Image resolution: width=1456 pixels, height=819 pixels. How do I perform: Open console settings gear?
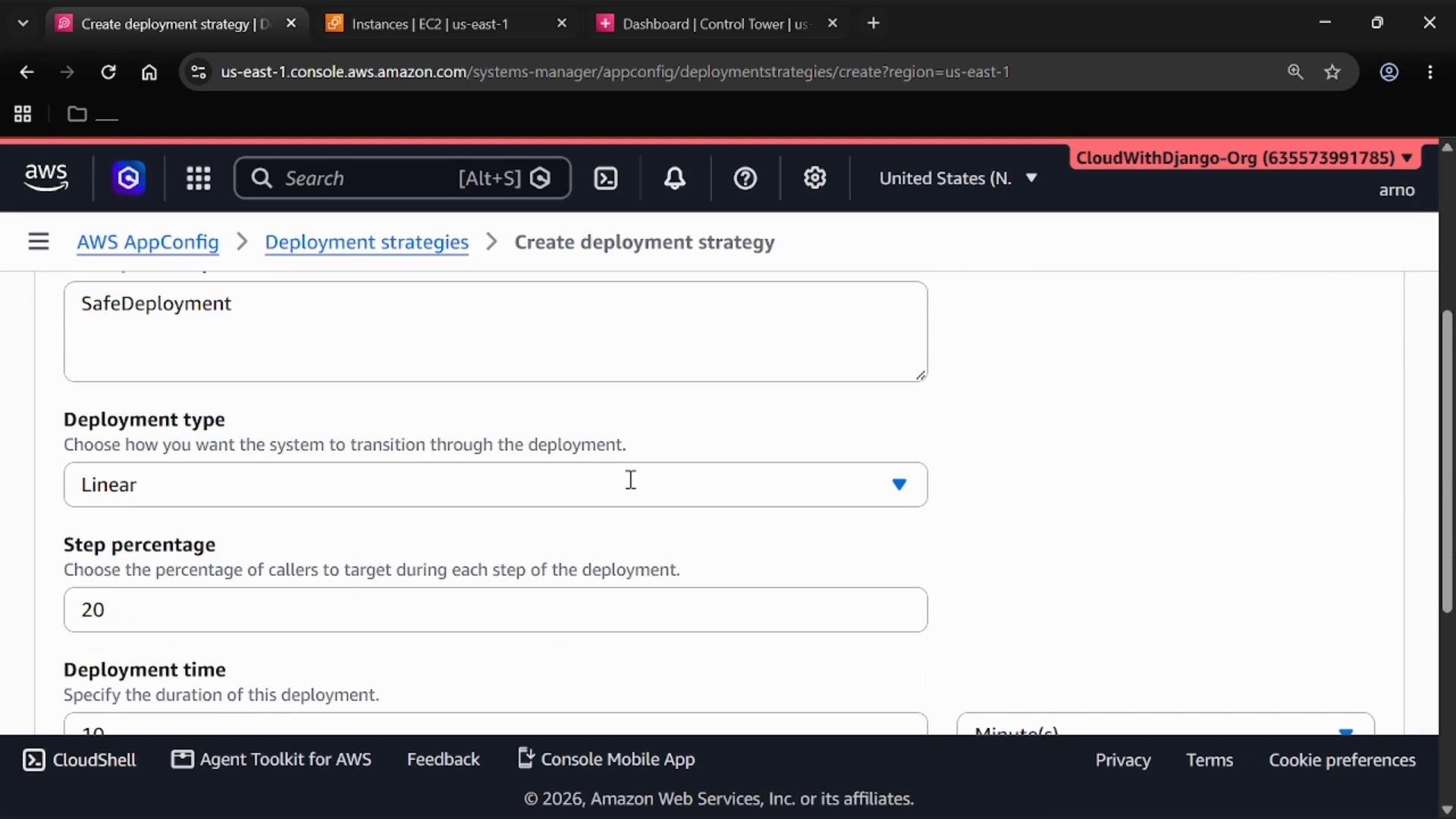[x=815, y=178]
